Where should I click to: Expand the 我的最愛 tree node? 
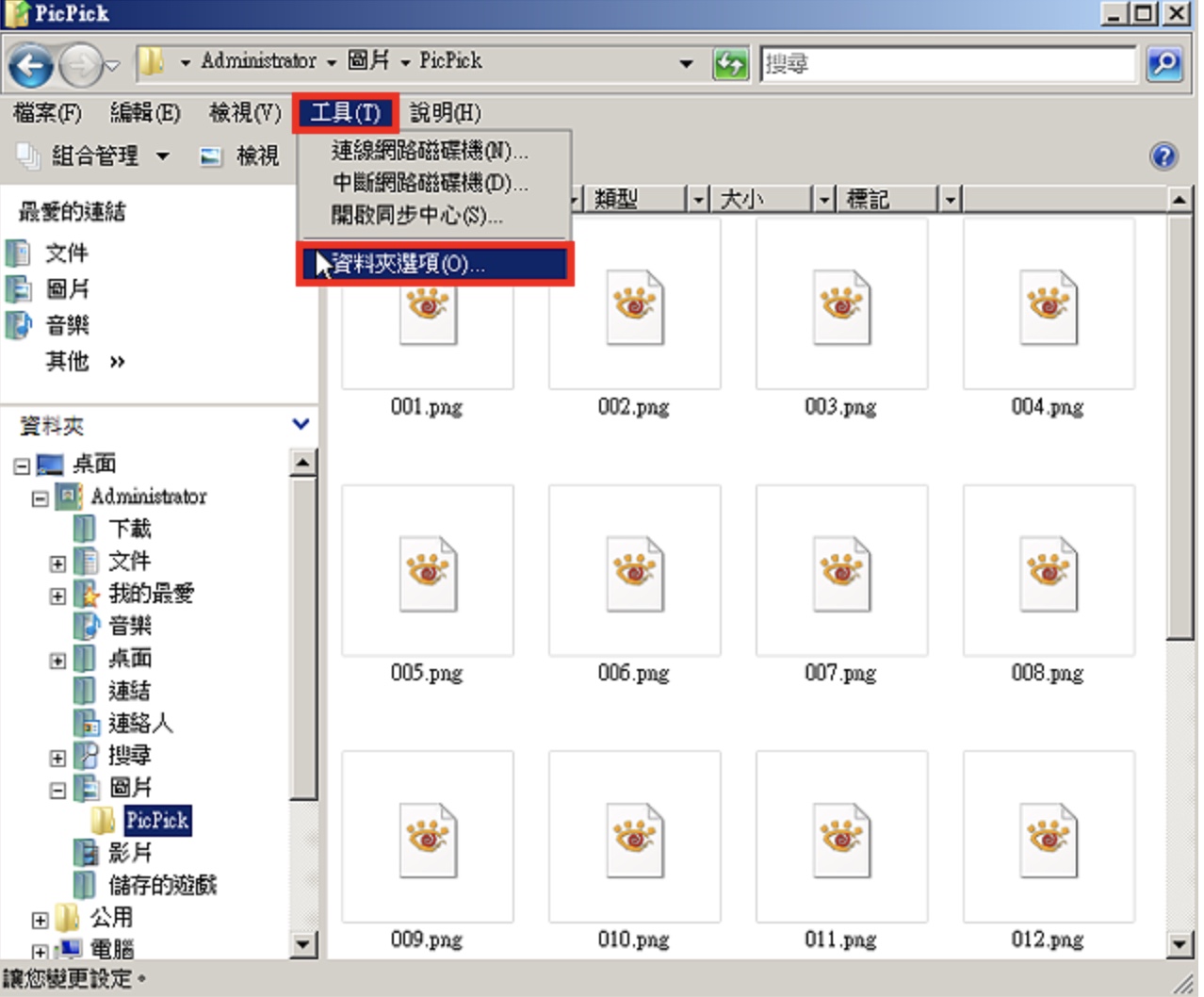pyautogui.click(x=57, y=596)
